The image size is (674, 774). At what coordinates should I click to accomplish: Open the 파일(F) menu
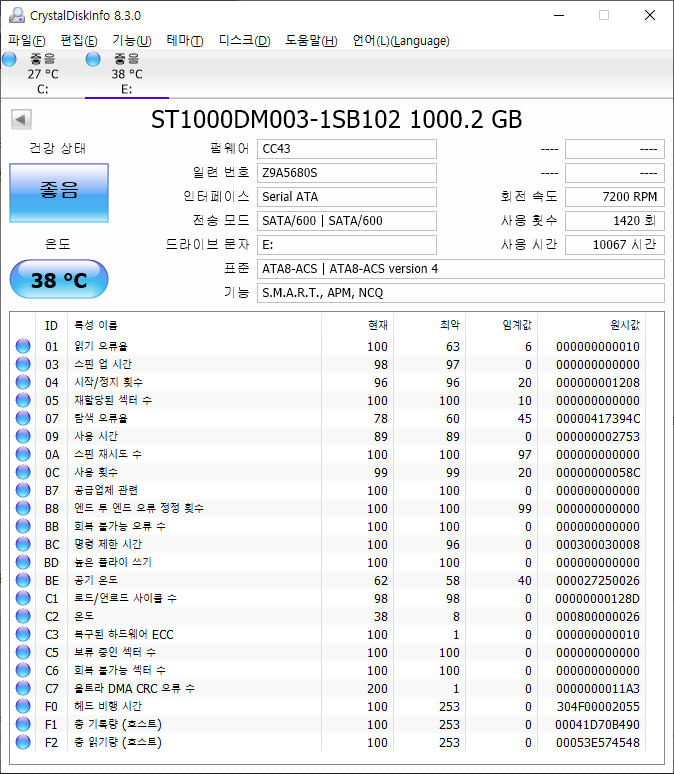tap(27, 41)
